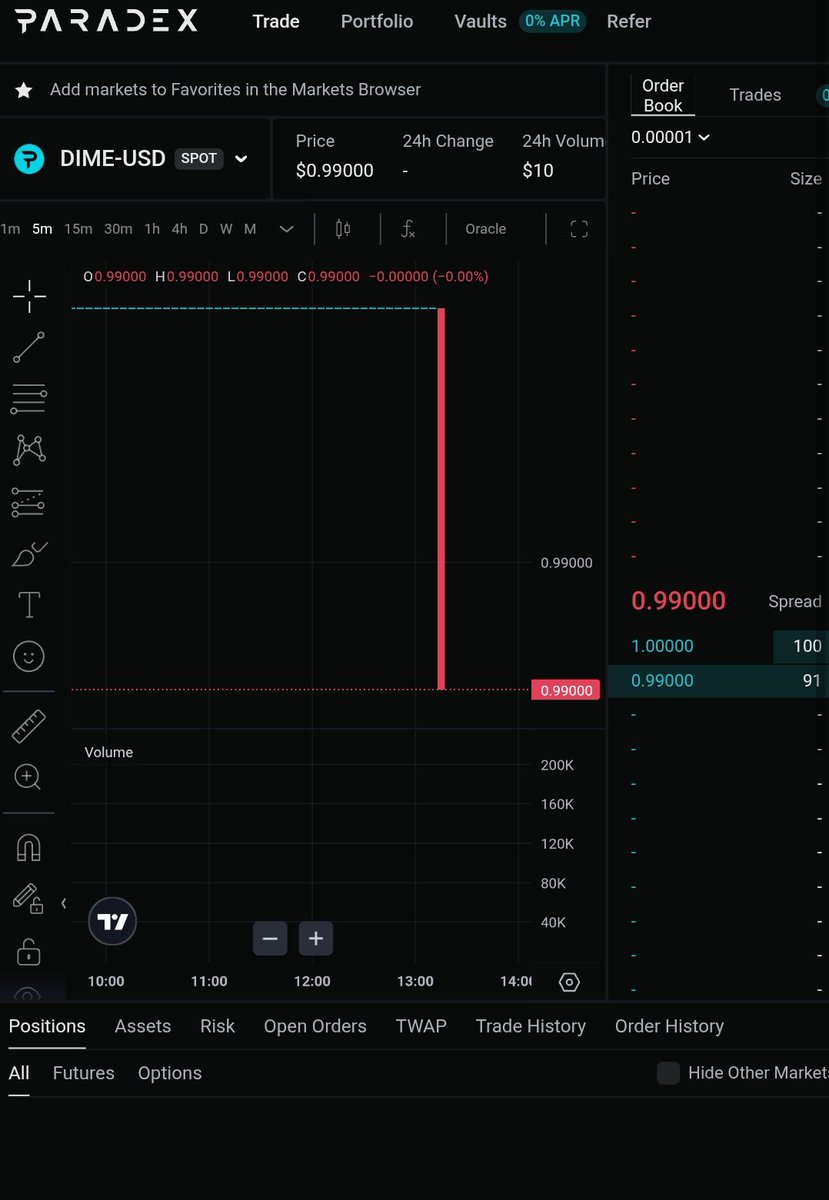Click the Oracle price button

point(486,229)
